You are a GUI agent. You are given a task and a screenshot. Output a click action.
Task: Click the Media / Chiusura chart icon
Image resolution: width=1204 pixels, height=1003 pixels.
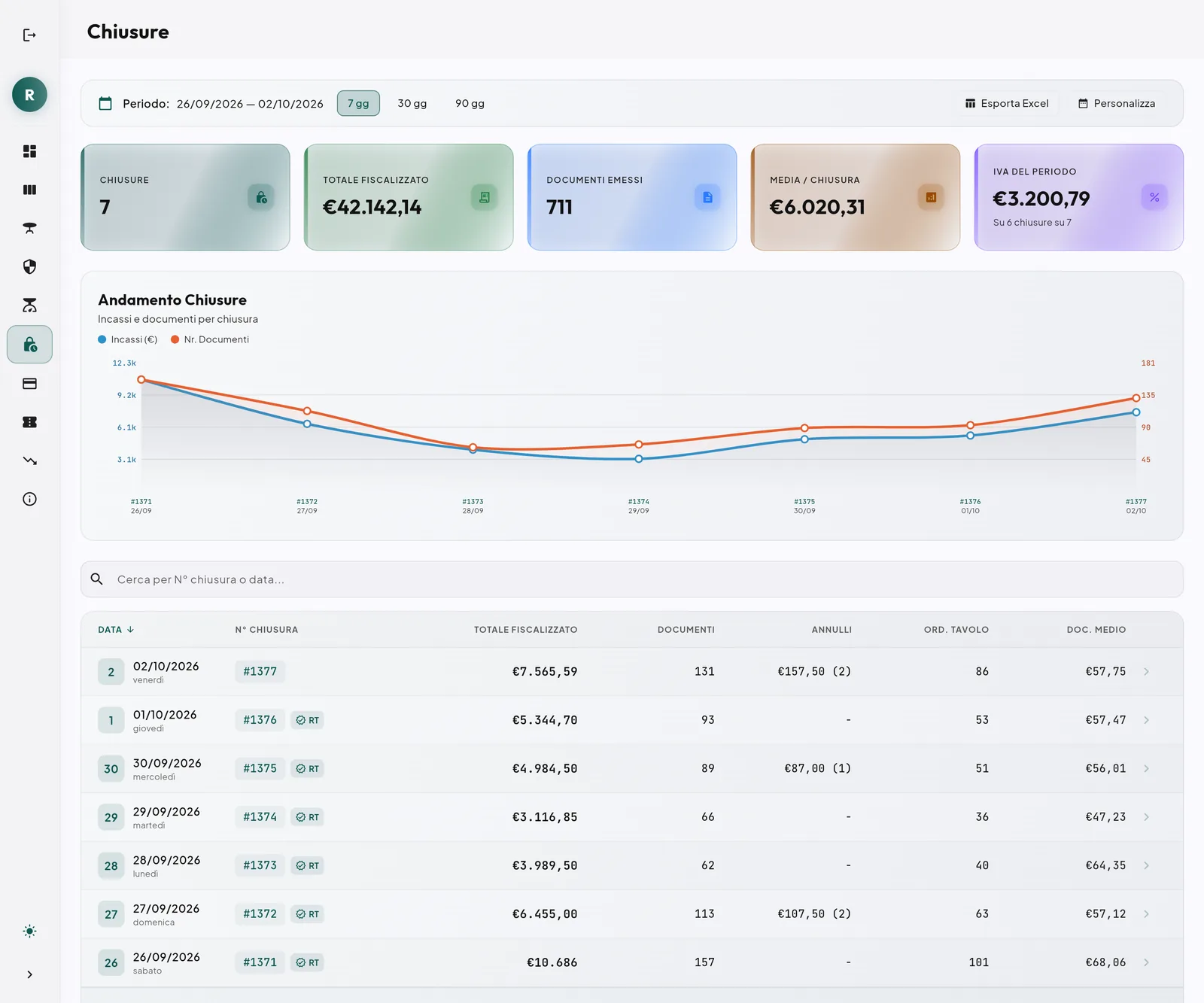coord(931,197)
